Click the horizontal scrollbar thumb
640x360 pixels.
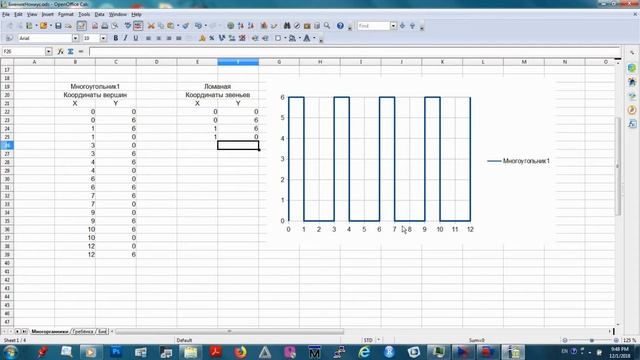[229, 331]
